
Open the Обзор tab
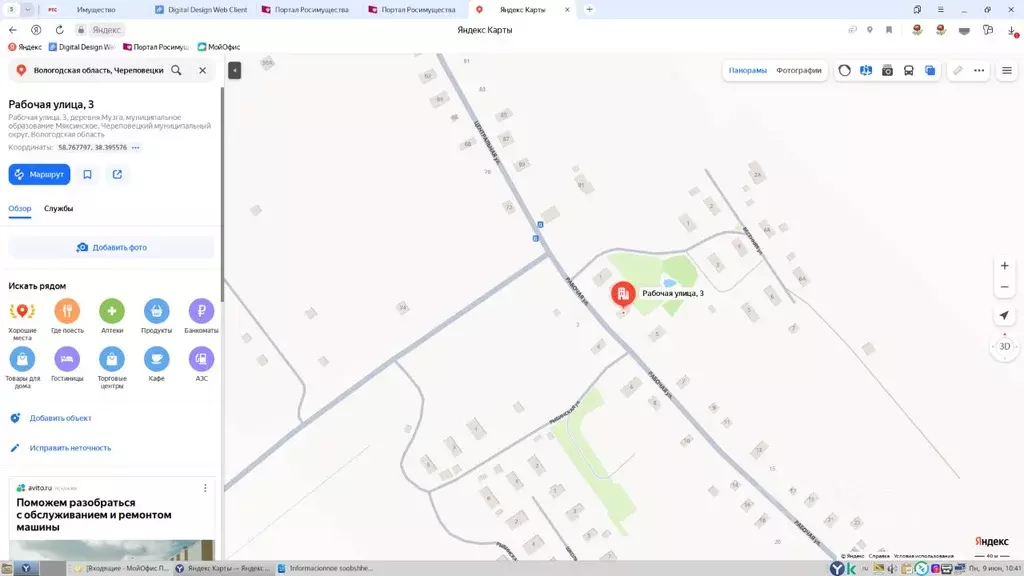pos(20,208)
